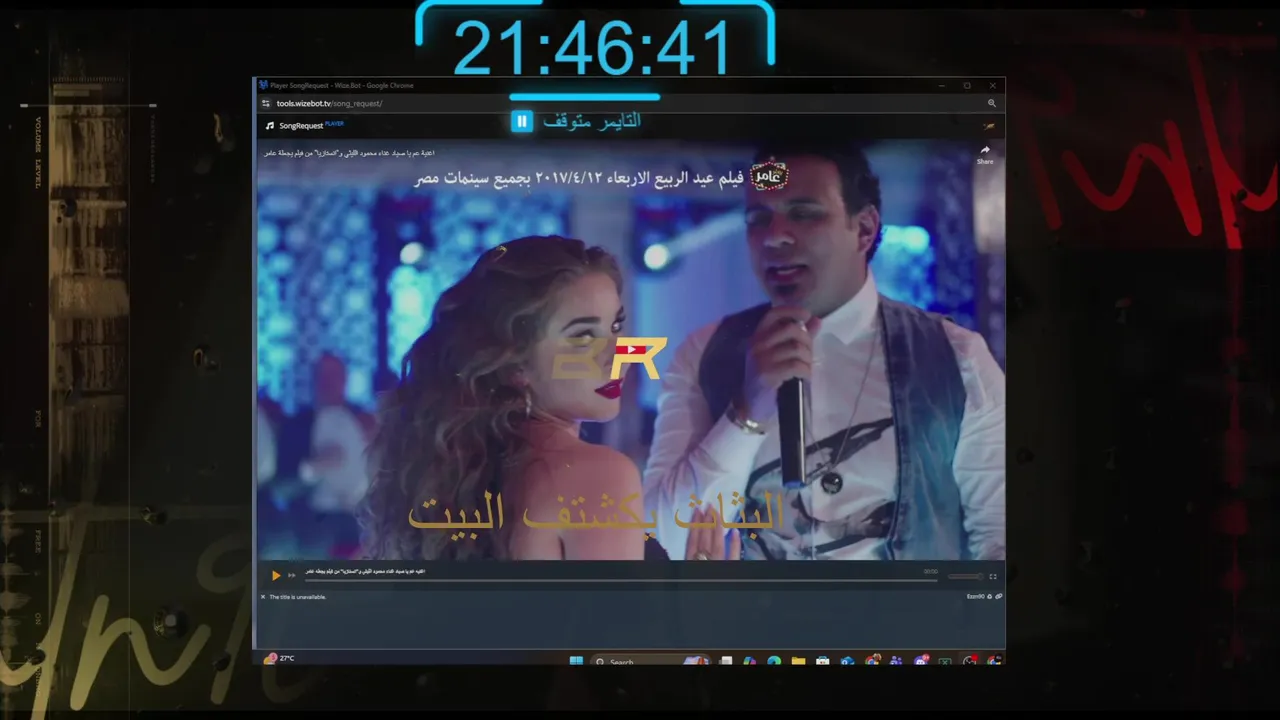
Task: Open Task View on the taskbar
Action: (x=725, y=661)
